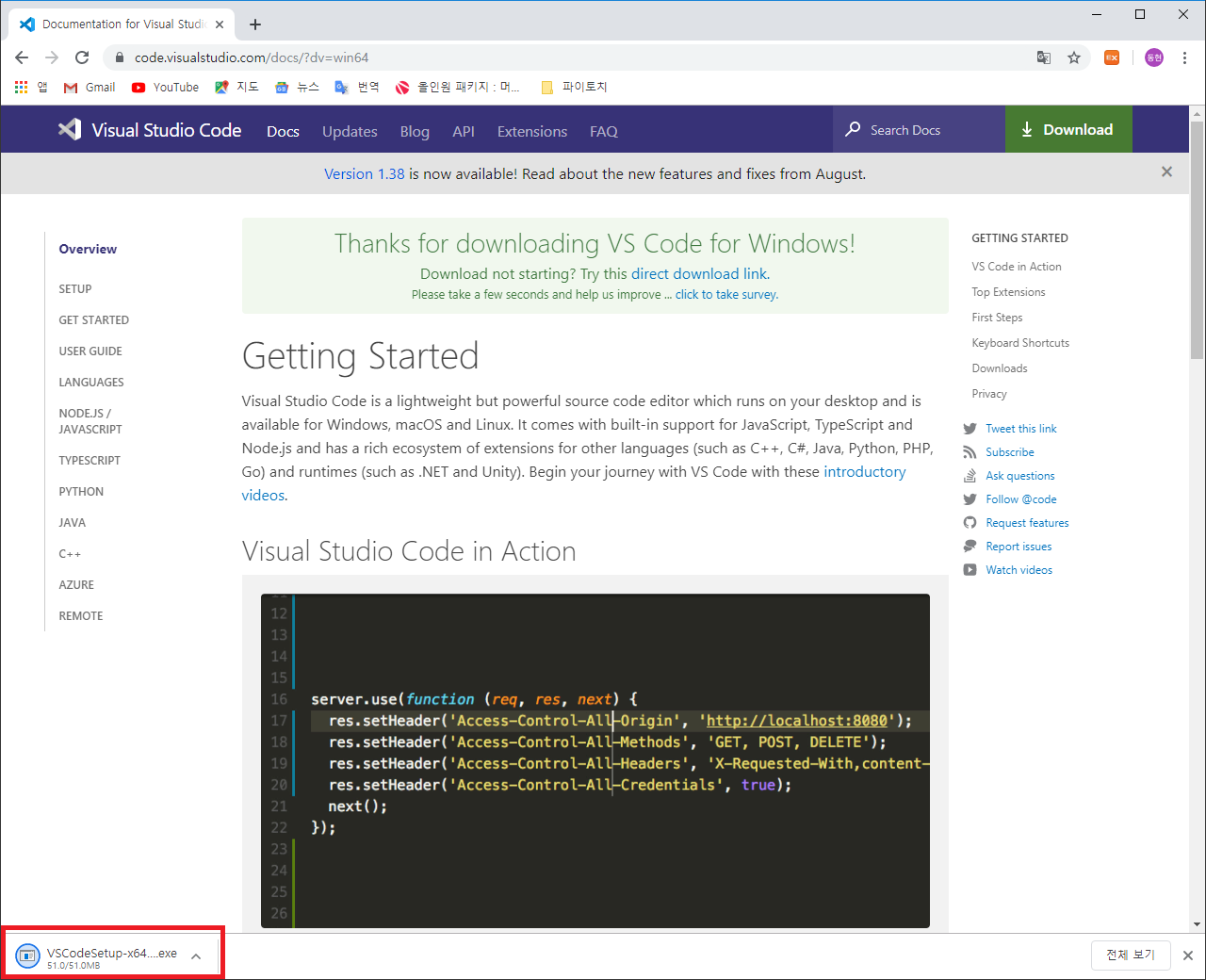The image size is (1206, 980).
Task: Click the browser address bar URL
Action: pos(252,57)
